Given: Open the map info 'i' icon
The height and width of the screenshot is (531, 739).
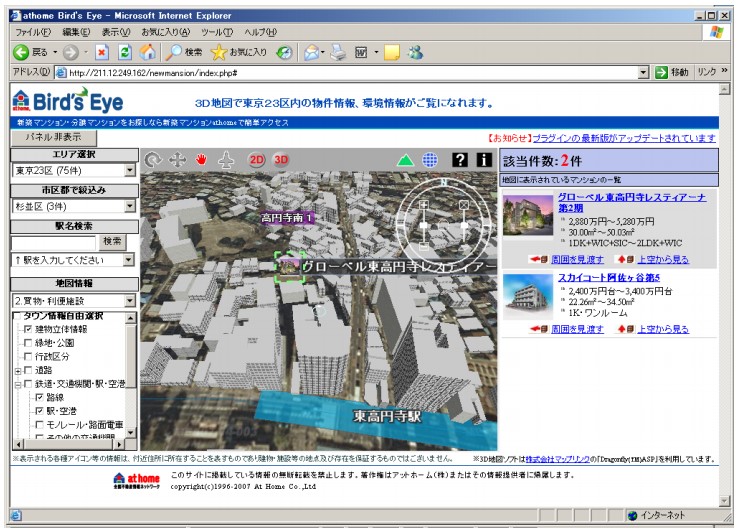Looking at the screenshot, I should coord(484,160).
